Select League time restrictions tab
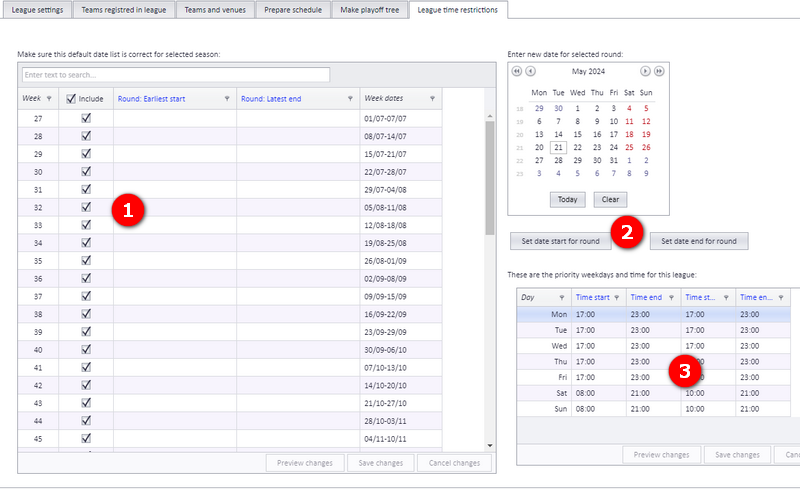The height and width of the screenshot is (489, 800). point(458,10)
